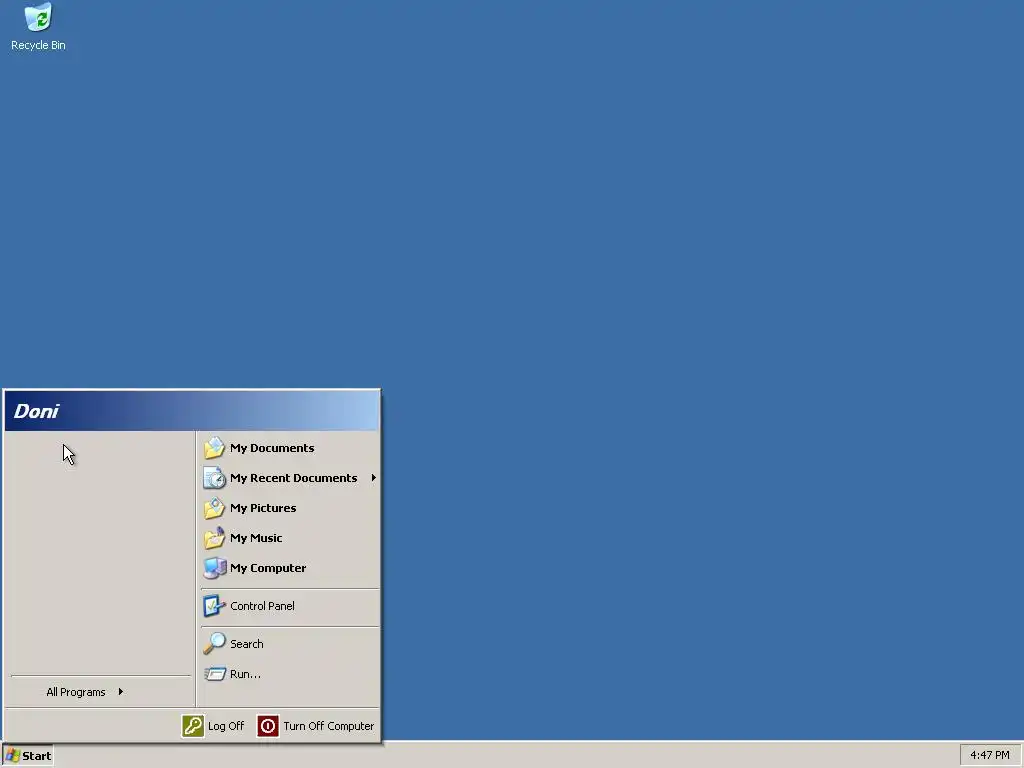Click the Log Off label
Image resolution: width=1024 pixels, height=768 pixels.
[226, 726]
